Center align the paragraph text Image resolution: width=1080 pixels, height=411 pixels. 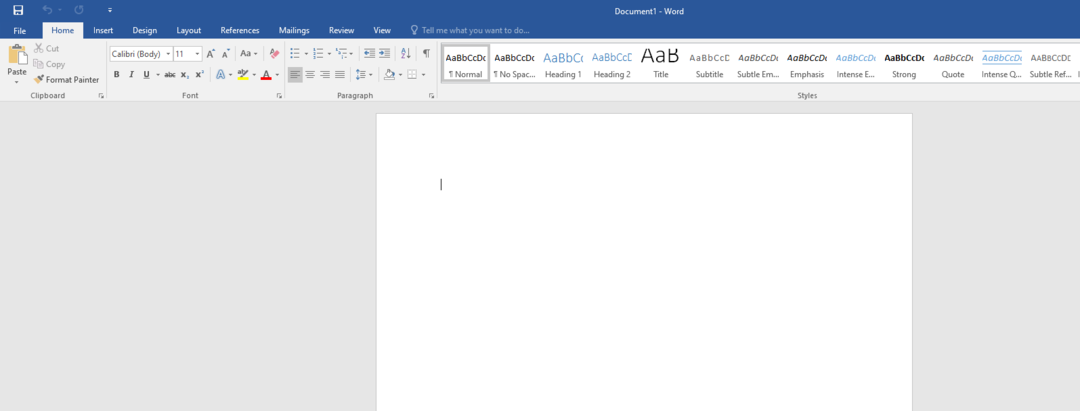310,75
